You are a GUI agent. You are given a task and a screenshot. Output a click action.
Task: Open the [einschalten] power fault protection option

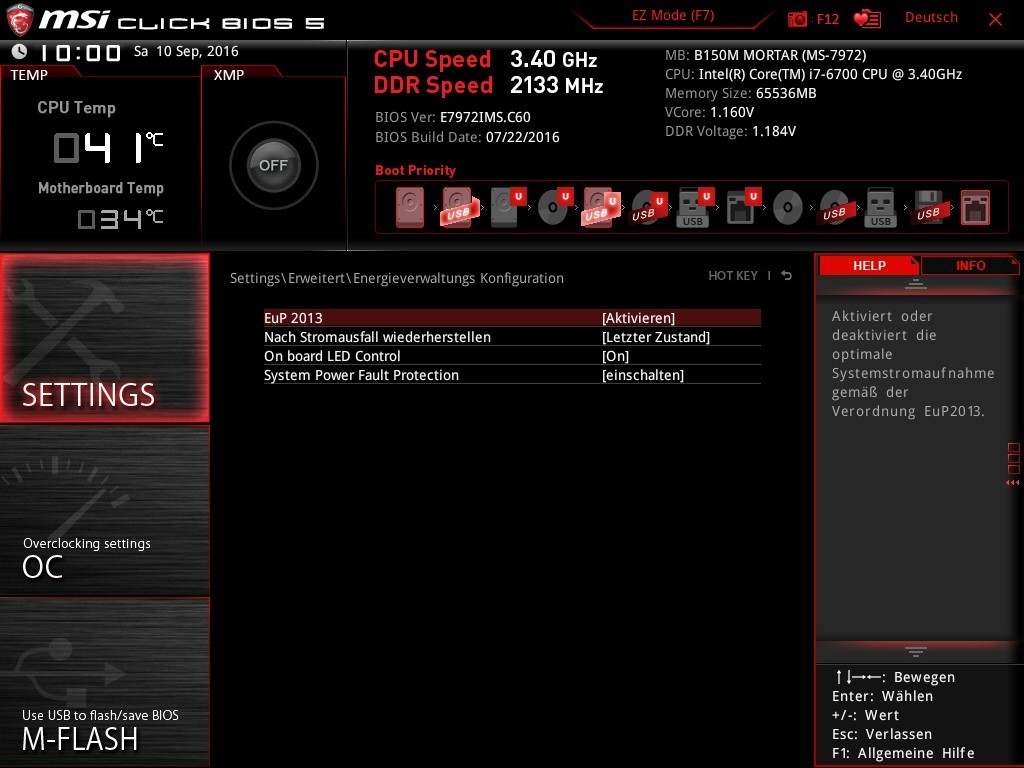point(643,375)
